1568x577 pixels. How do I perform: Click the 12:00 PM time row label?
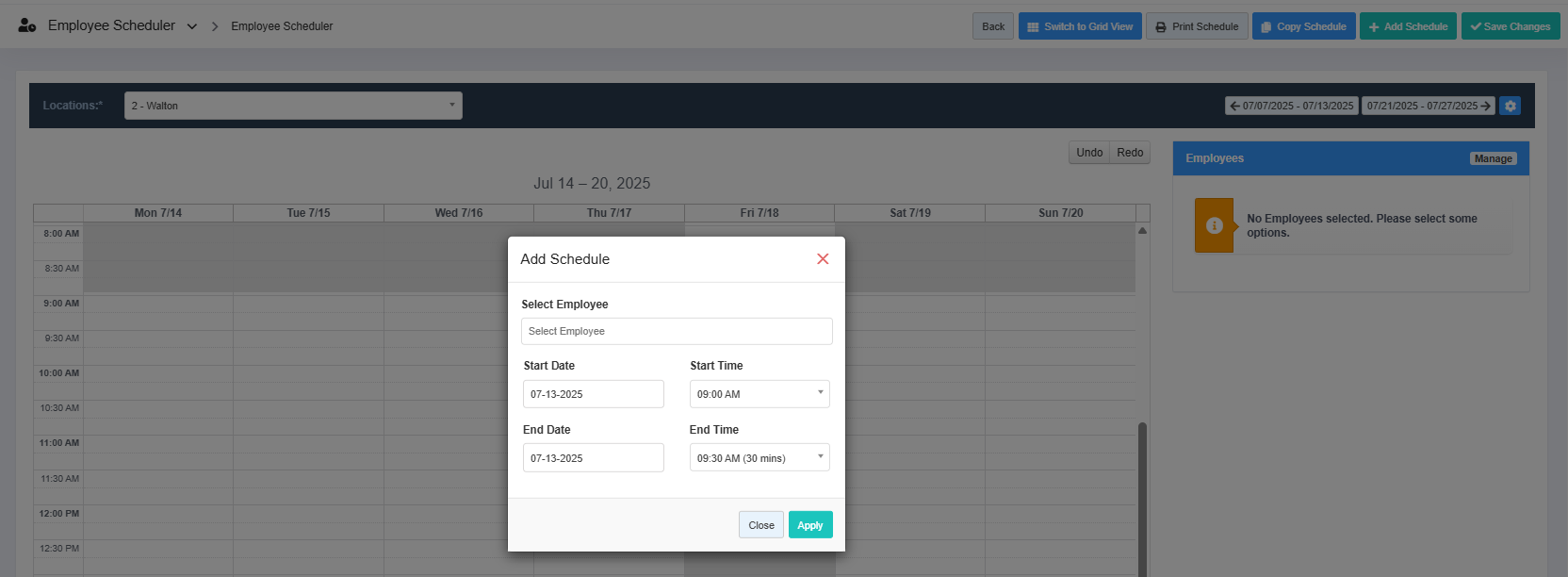coord(59,514)
